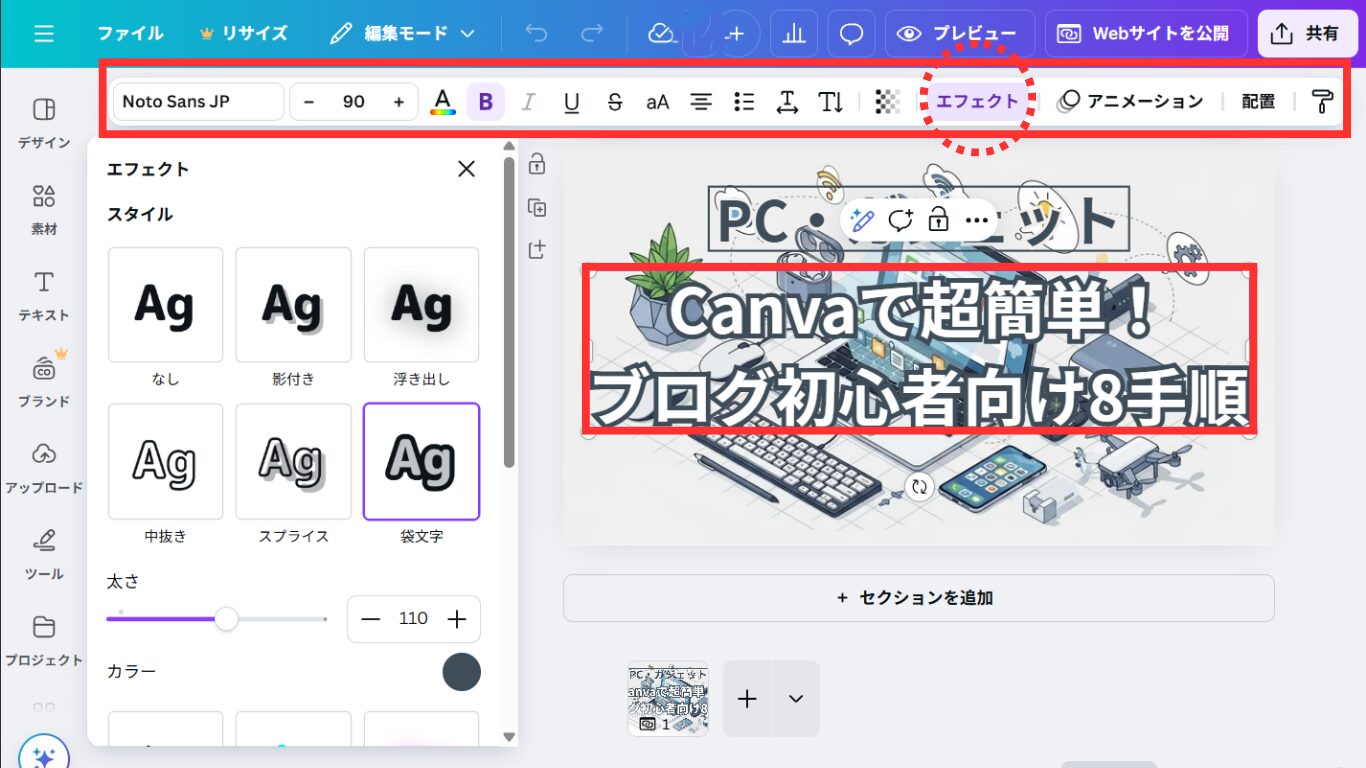Screen dimensions: 1366x768
Task: Open letter spacing settings
Action: point(787,102)
